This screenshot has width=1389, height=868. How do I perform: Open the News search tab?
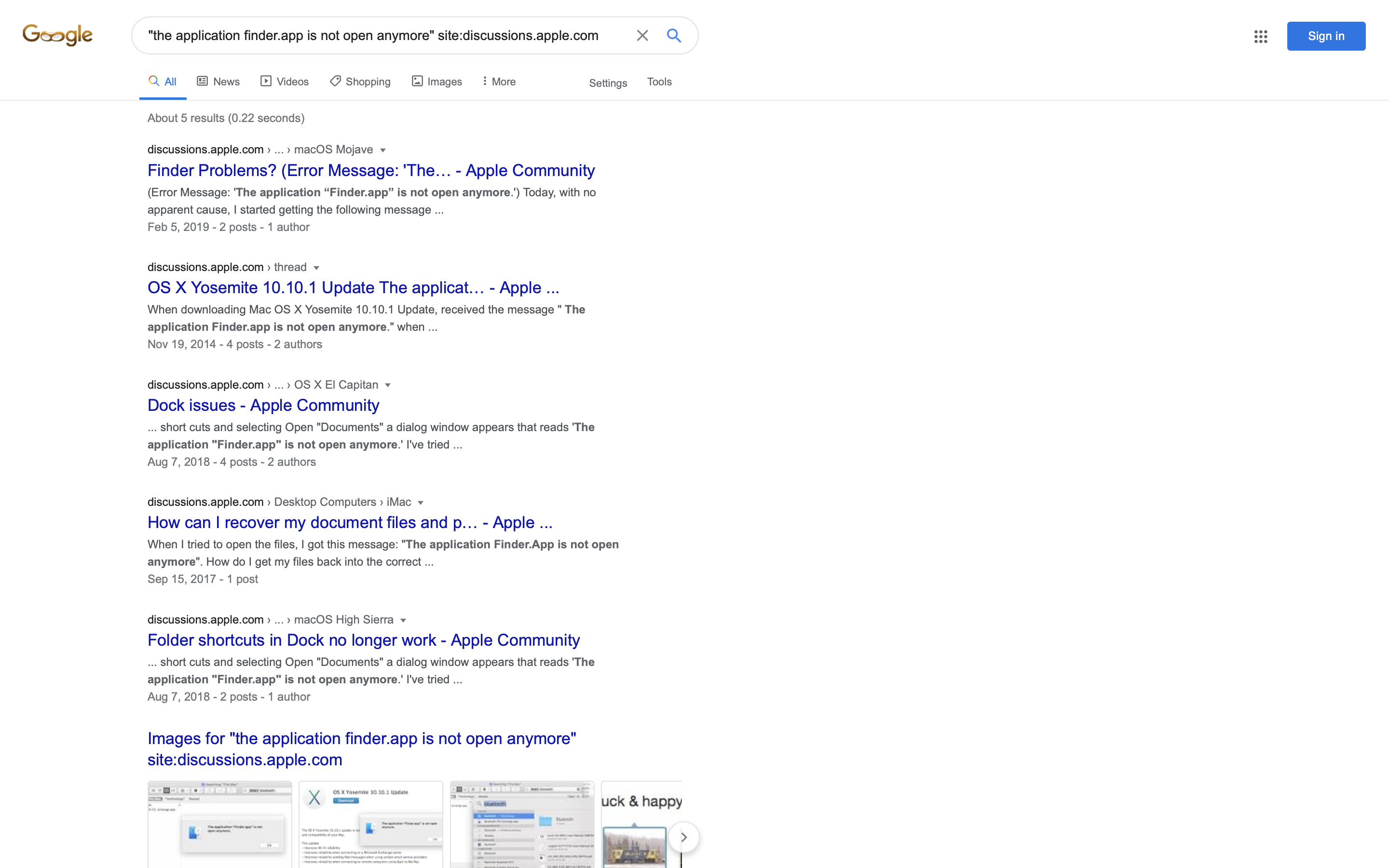pyautogui.click(x=218, y=81)
